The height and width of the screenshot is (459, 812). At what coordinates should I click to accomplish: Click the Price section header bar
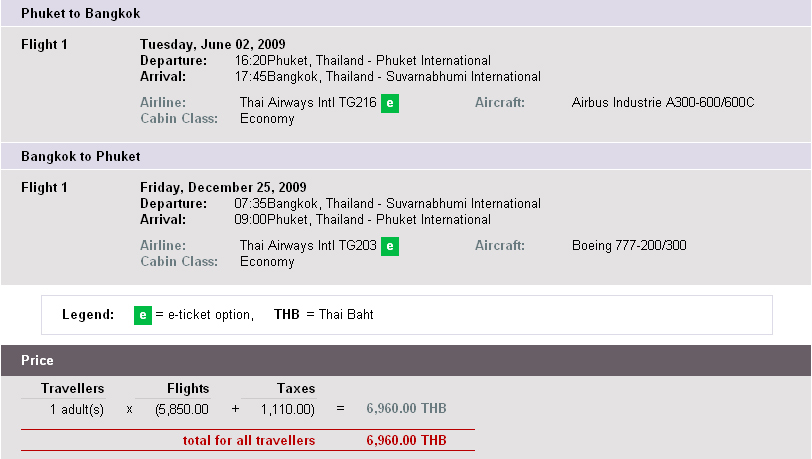(x=406, y=361)
